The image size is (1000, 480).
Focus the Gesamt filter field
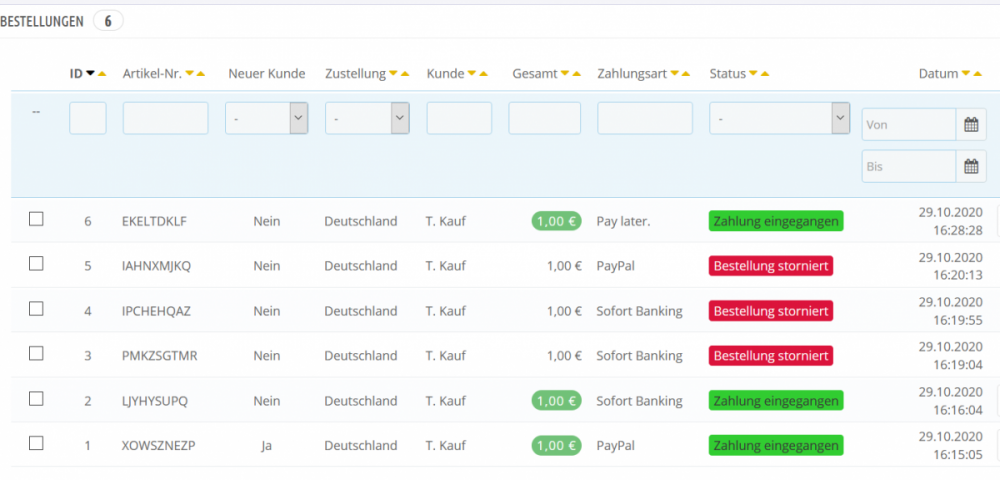(x=545, y=119)
